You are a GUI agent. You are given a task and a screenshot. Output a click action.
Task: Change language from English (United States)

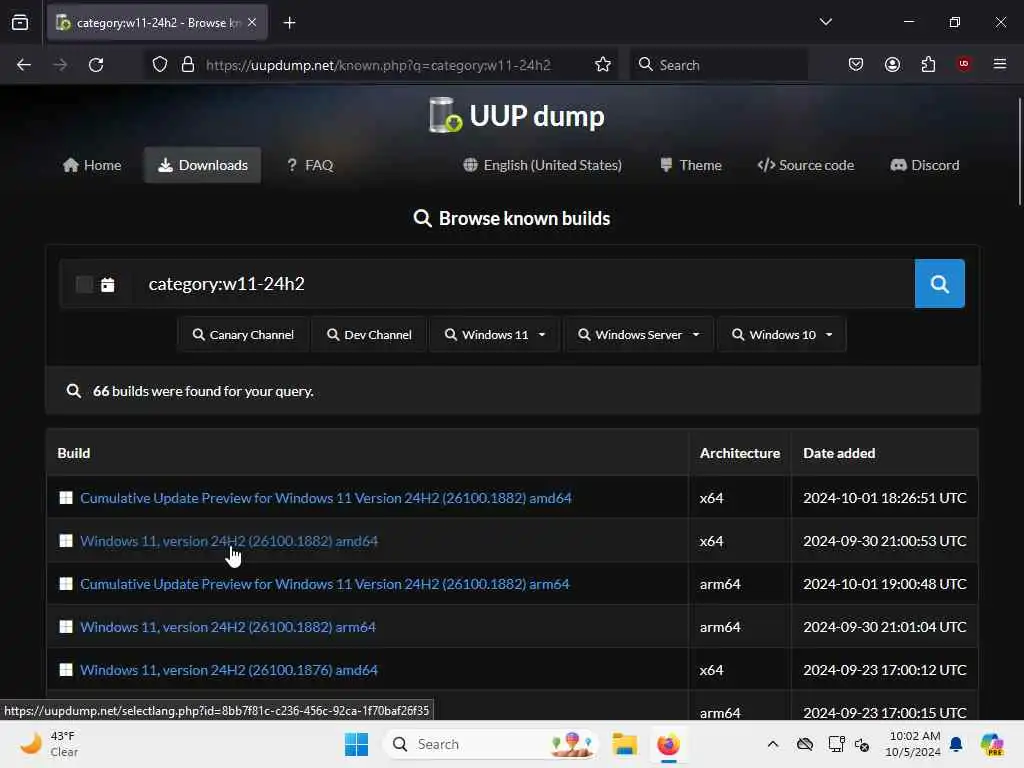[x=543, y=165]
